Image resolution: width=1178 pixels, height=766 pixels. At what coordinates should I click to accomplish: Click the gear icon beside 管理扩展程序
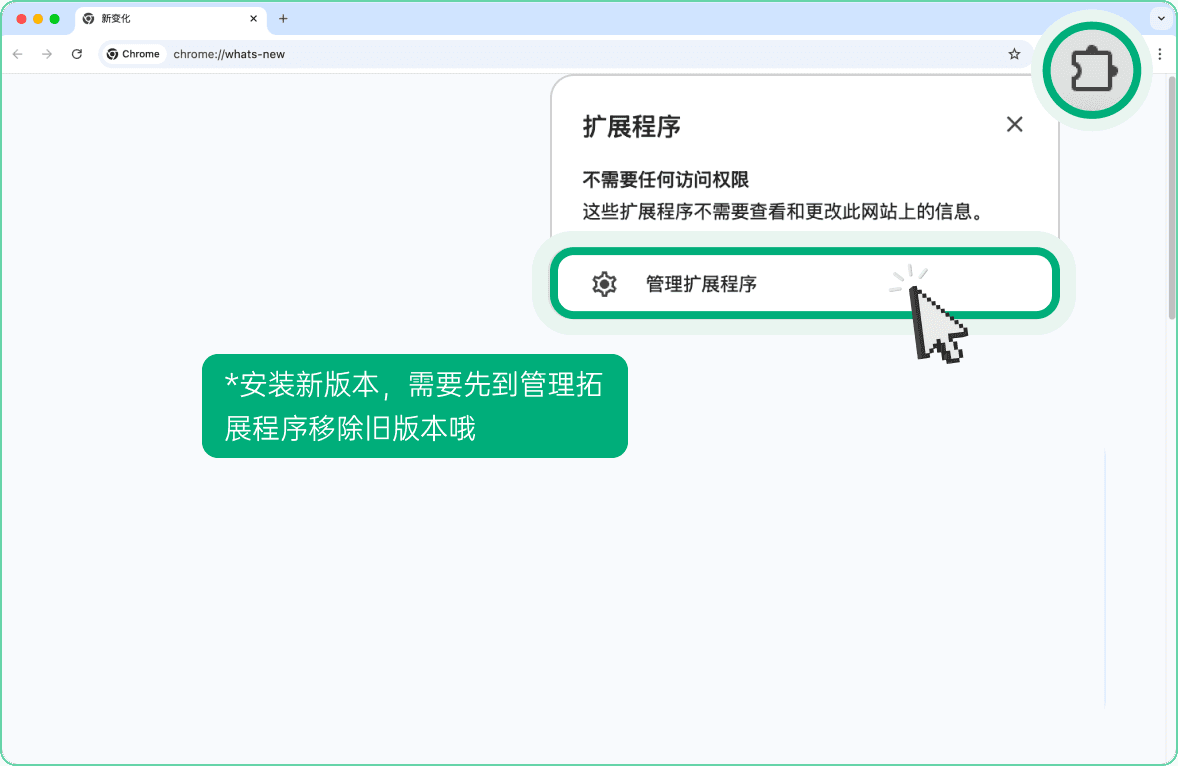[604, 283]
